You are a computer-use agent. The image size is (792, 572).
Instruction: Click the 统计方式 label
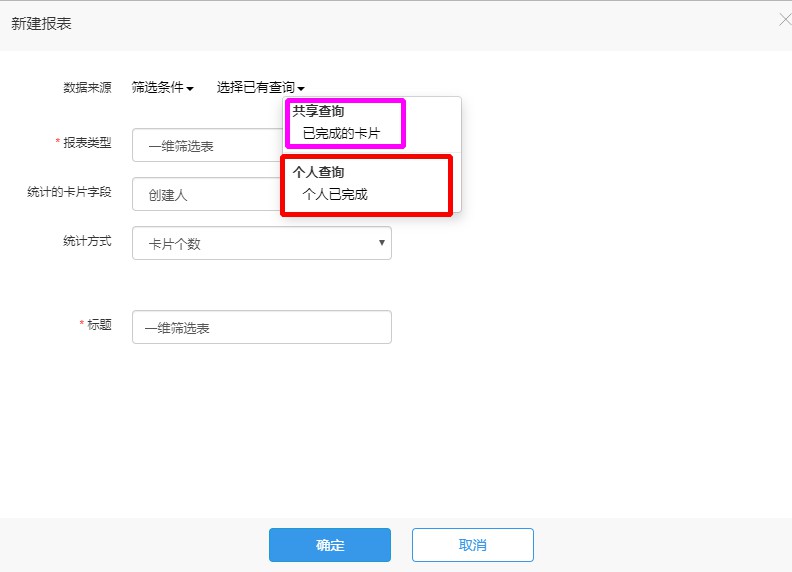pos(87,241)
